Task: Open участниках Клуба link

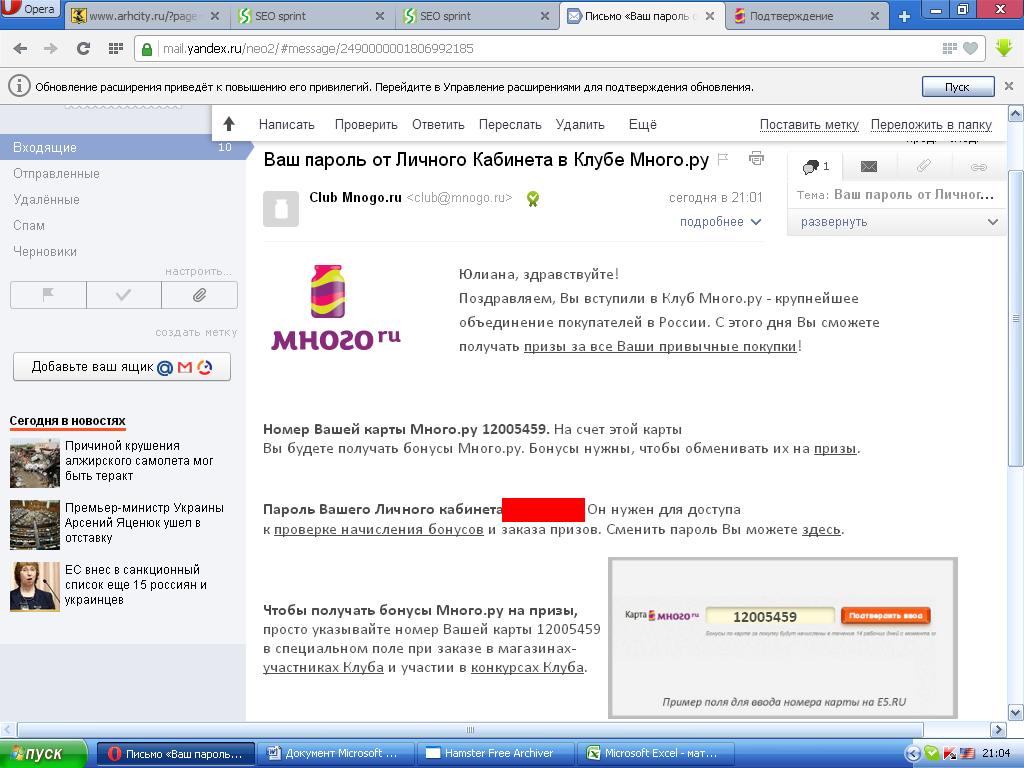Action: pos(323,667)
